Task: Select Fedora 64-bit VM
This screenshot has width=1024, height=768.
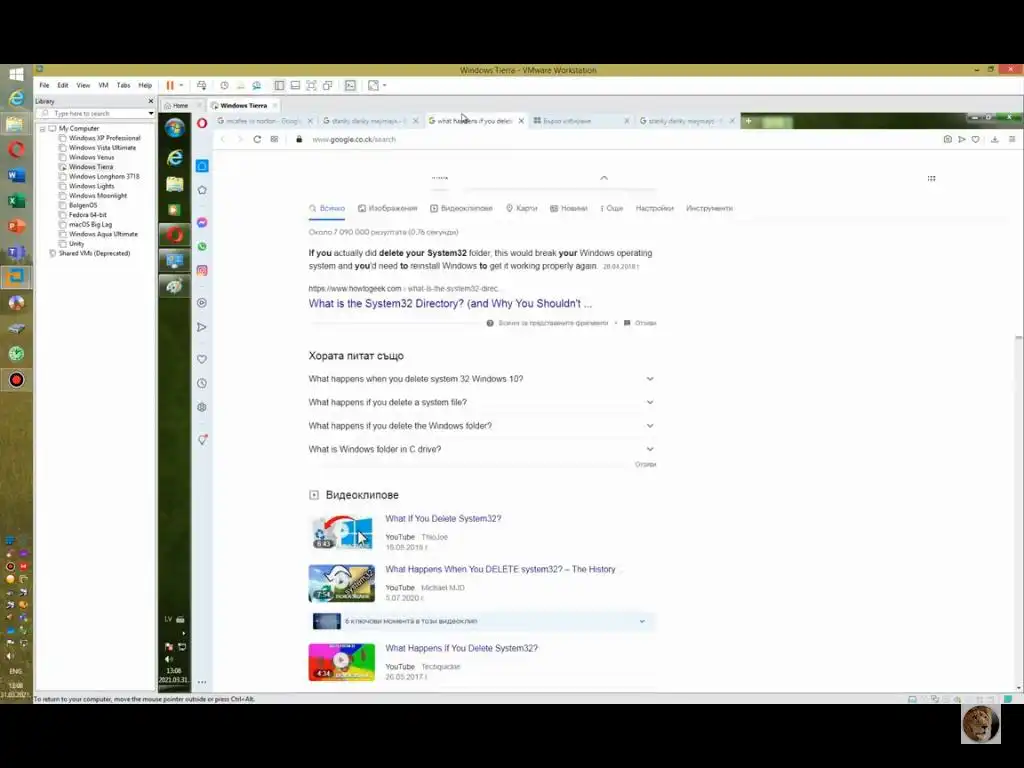Action: click(x=88, y=215)
